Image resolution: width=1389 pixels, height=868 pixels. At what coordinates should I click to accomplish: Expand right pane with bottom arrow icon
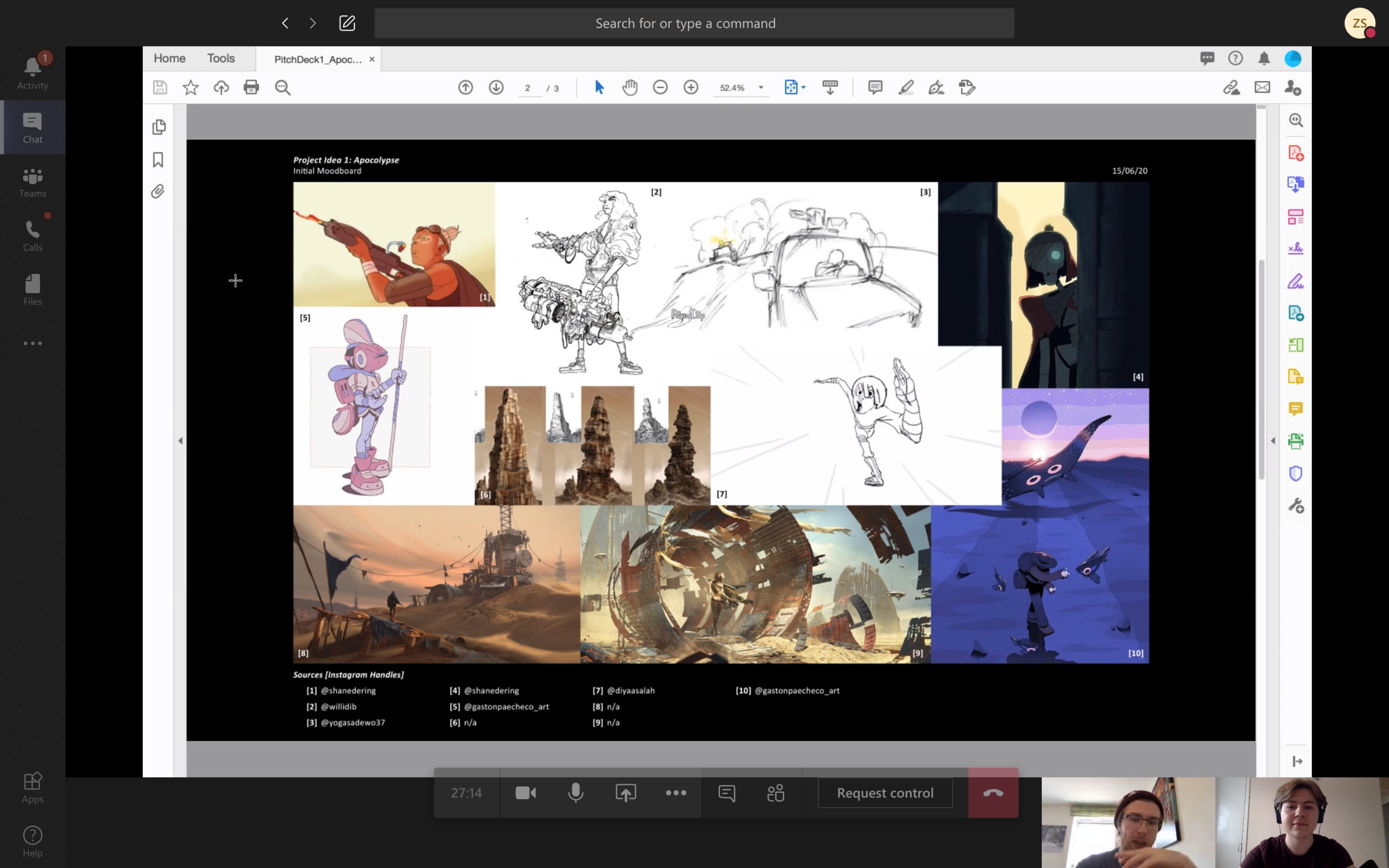click(x=1297, y=761)
